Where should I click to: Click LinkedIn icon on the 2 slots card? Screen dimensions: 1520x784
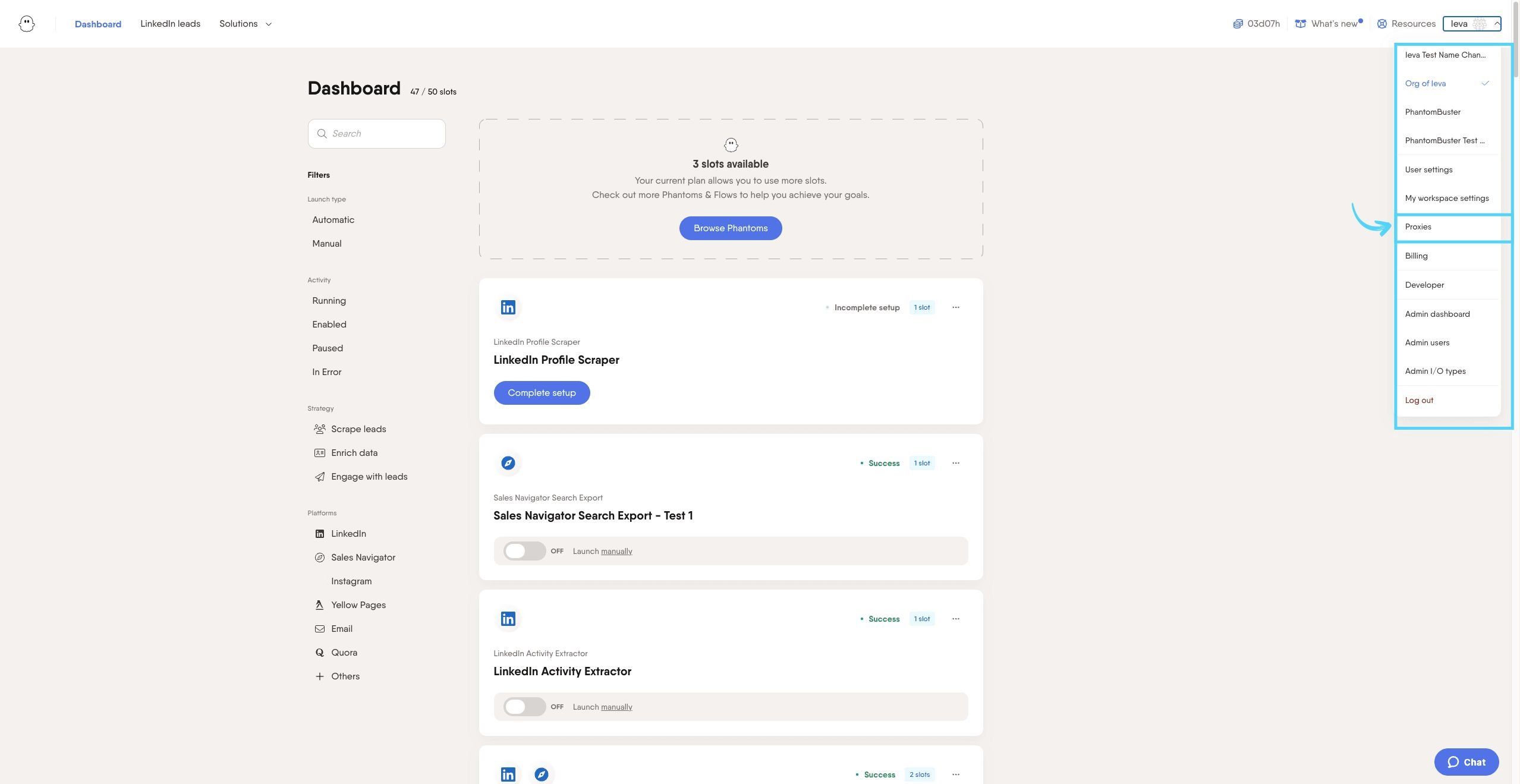click(508, 774)
